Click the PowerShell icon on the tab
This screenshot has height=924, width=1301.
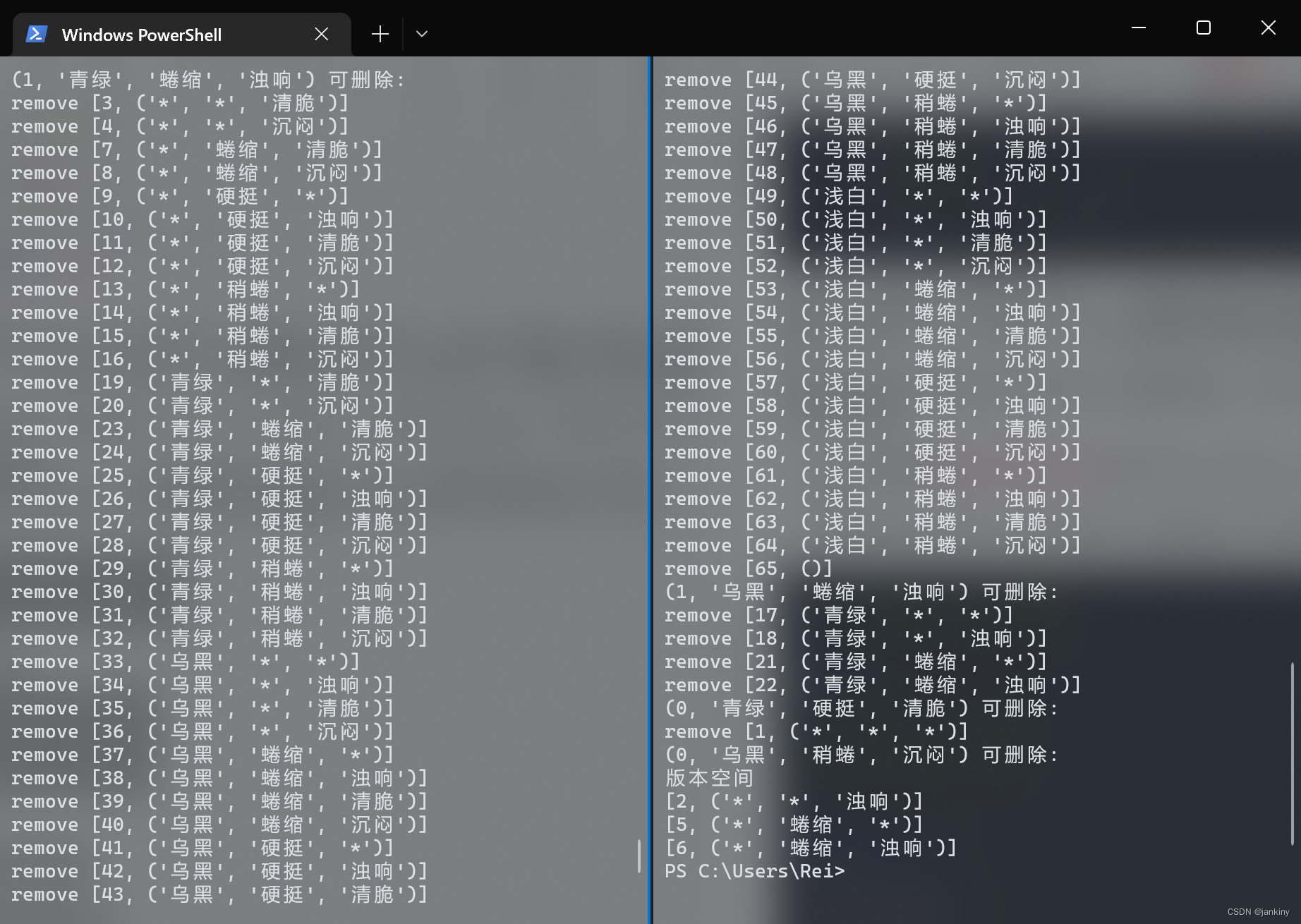click(37, 34)
